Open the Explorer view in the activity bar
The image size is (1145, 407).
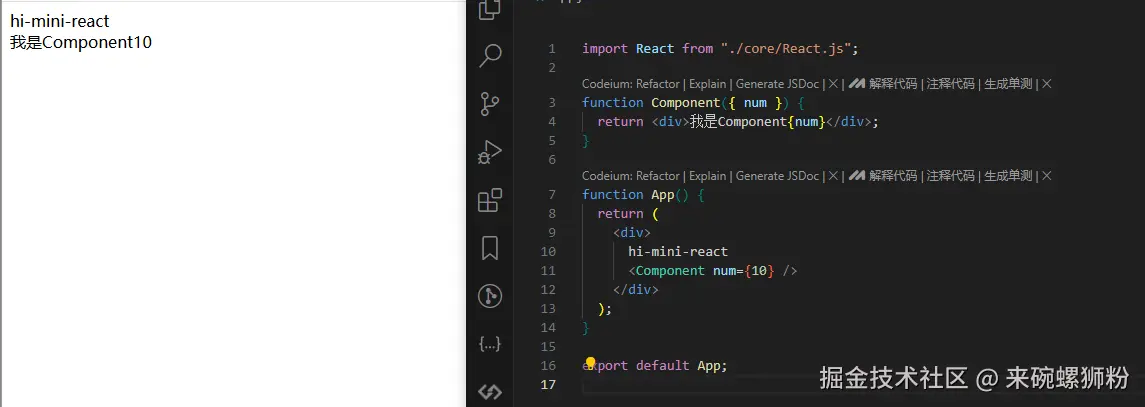(x=490, y=9)
